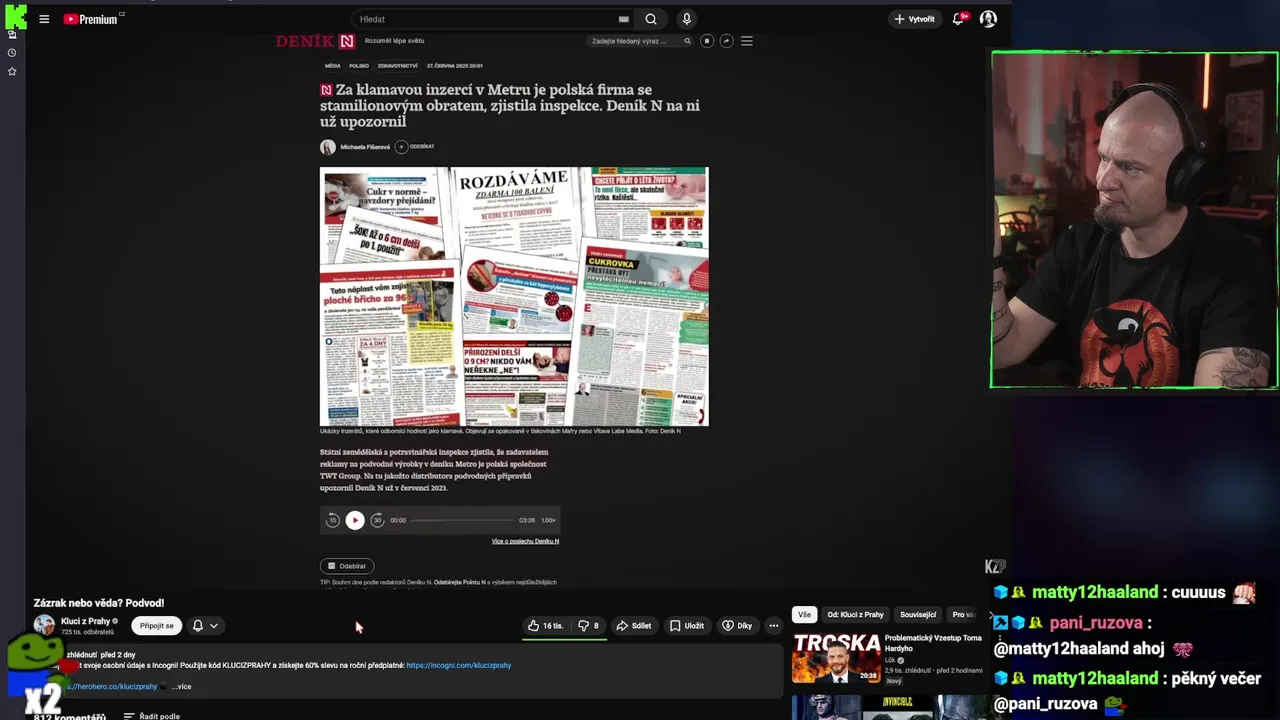Open the POLSKO article tag
This screenshot has width=1280, height=720.
359,66
